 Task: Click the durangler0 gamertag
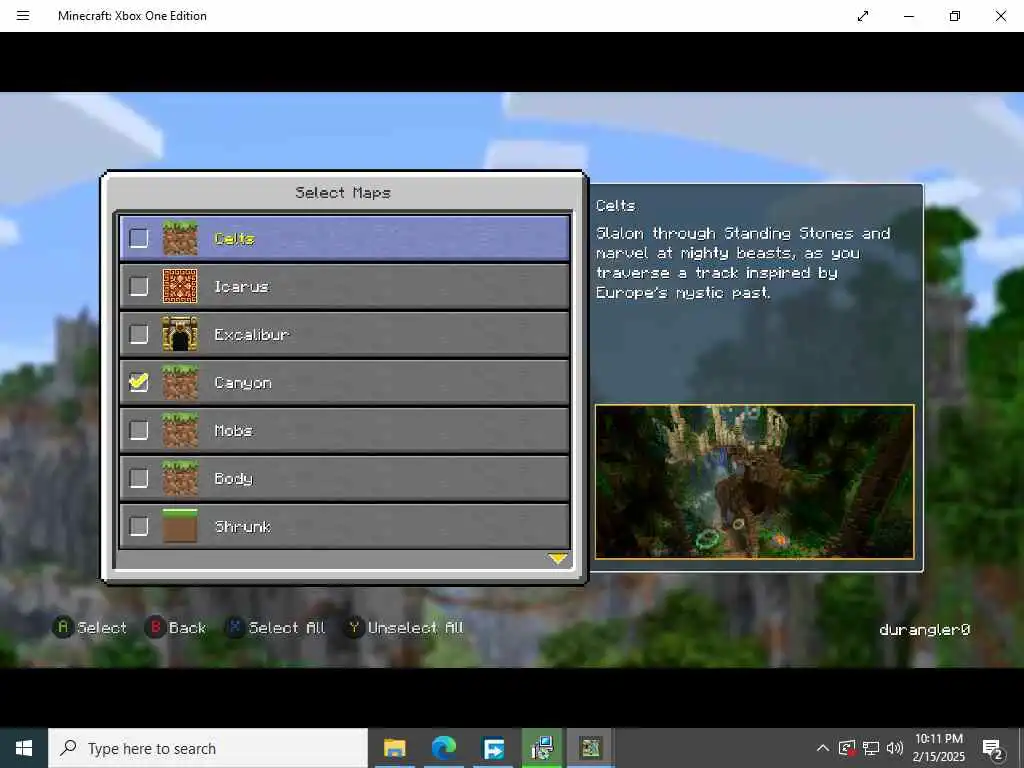pyautogui.click(x=925, y=630)
